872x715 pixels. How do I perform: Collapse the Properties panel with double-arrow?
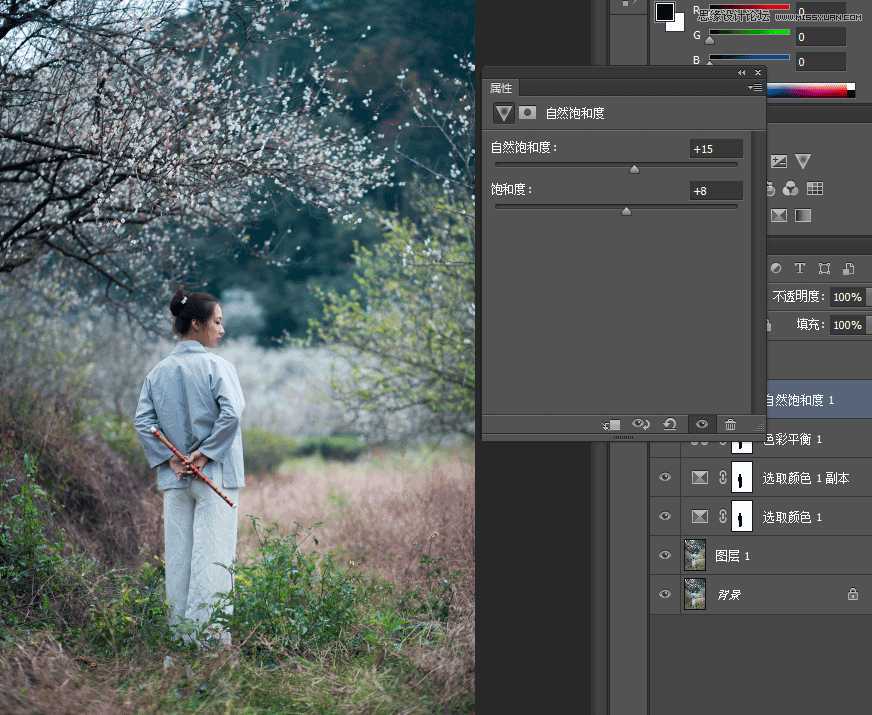[x=741, y=72]
